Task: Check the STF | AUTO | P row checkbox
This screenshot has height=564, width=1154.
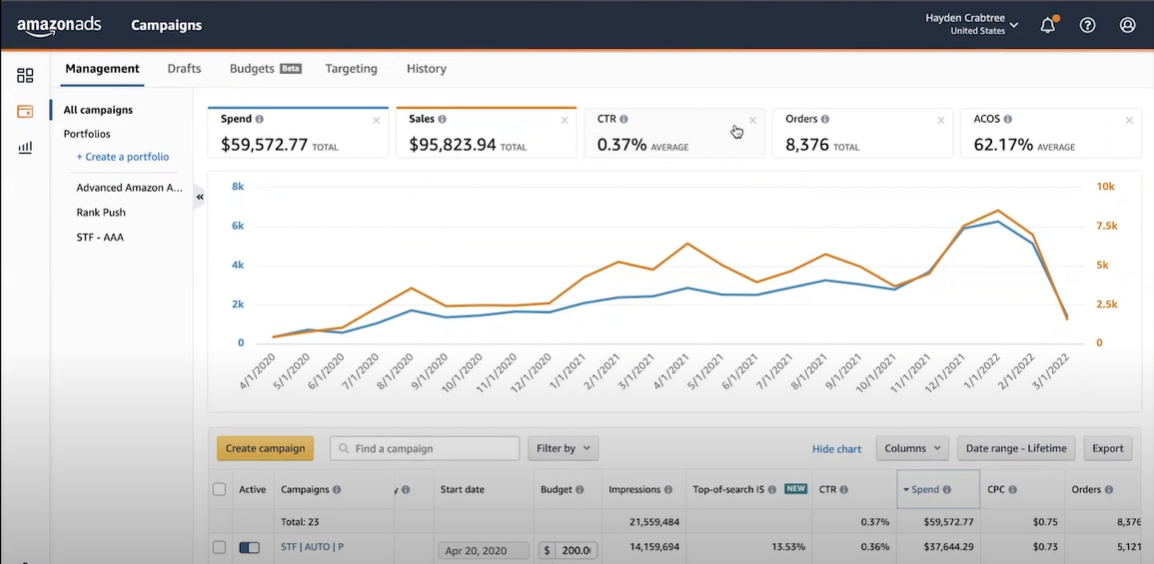Action: point(219,547)
